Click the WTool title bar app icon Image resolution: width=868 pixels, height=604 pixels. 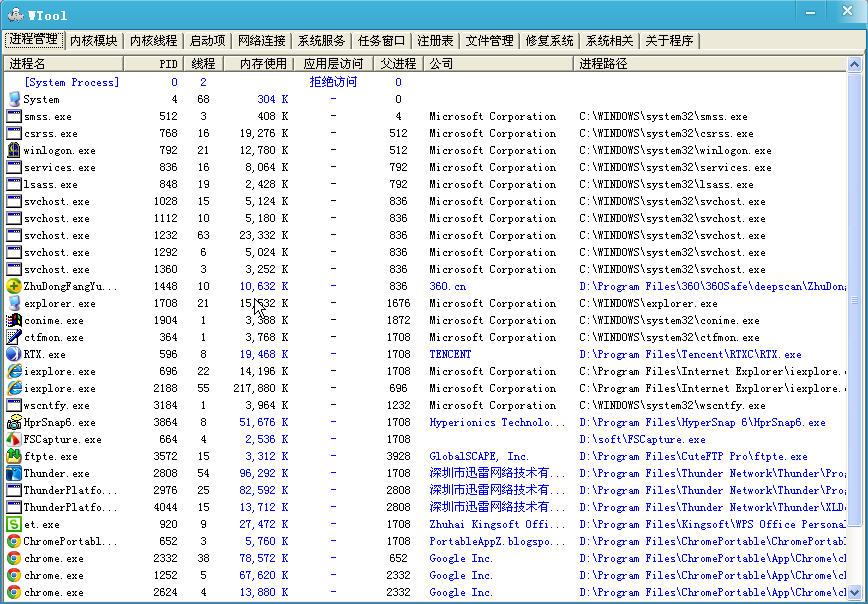(16, 14)
